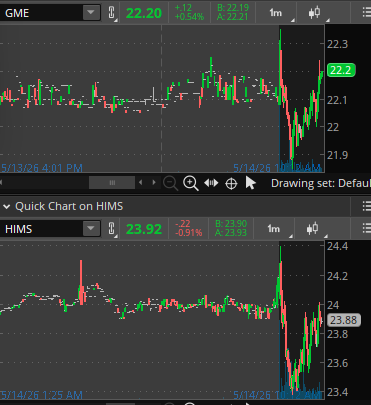Screen dimensions: 371x405
Task: Select the crosshair tool under GME chart
Action: point(231,183)
